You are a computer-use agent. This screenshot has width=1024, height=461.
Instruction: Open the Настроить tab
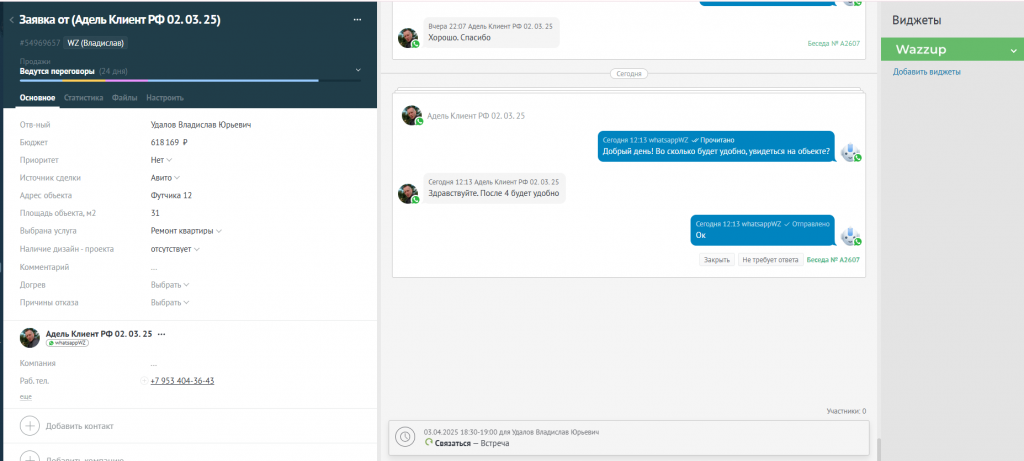pos(165,98)
